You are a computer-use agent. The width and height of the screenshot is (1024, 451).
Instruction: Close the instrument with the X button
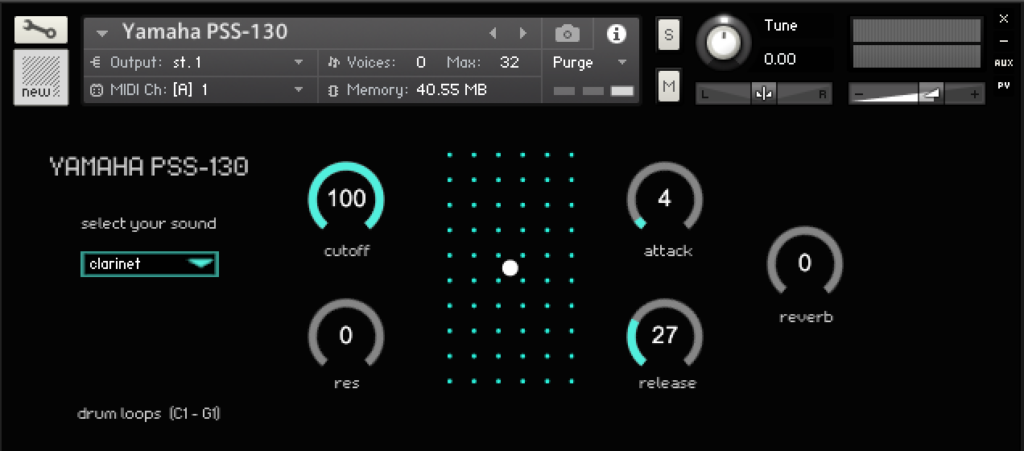1004,19
